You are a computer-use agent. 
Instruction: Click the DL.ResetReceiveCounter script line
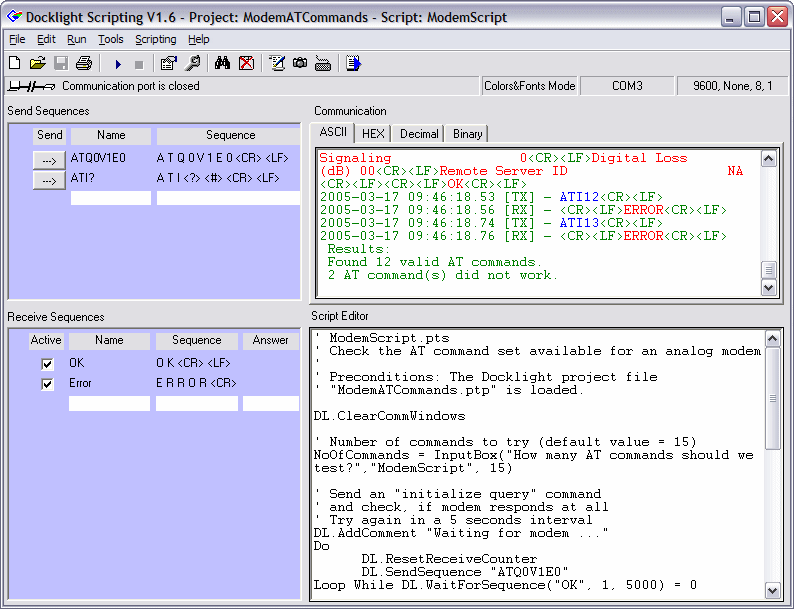(449, 559)
